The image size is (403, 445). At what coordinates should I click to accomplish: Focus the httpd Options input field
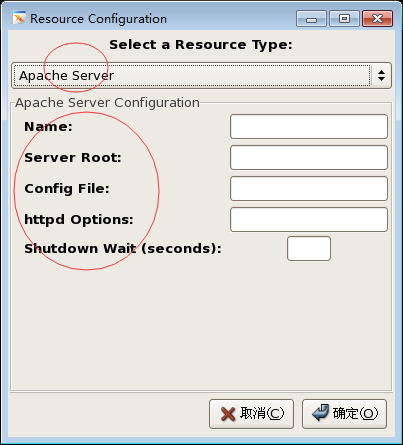(309, 220)
